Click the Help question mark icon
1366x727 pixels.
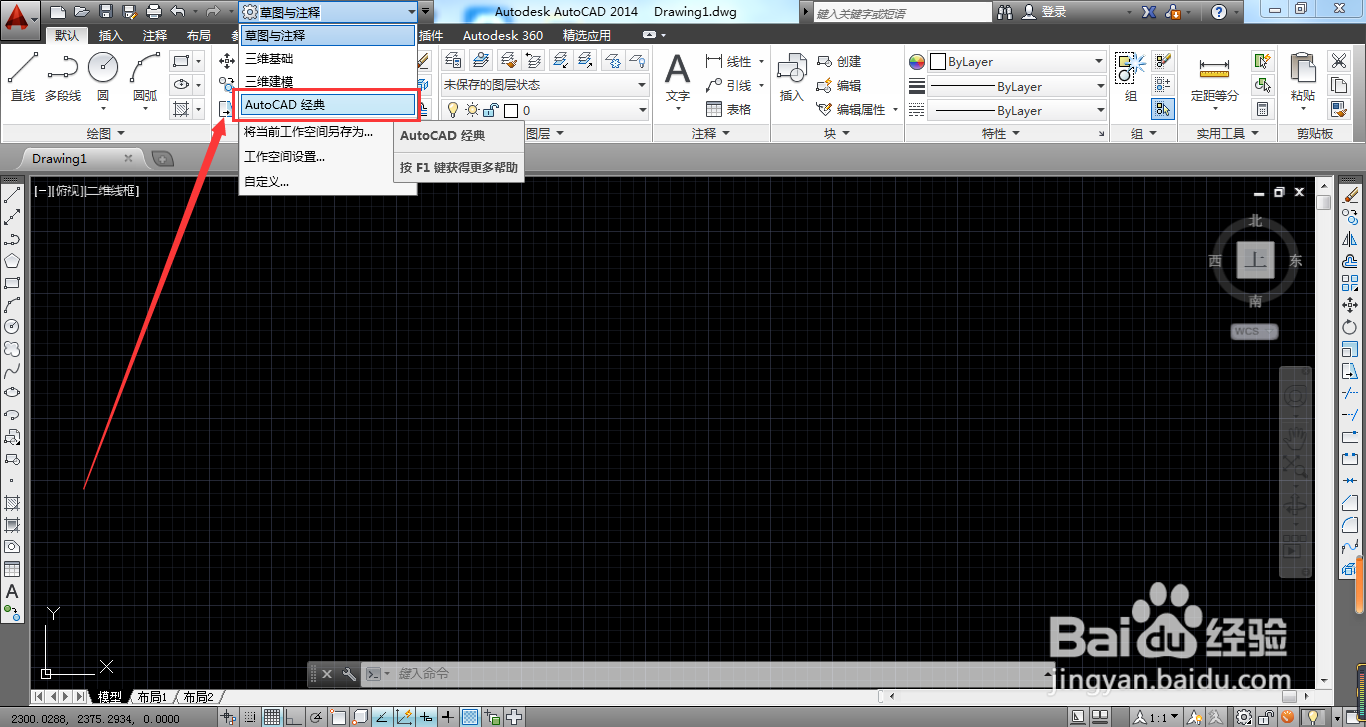pos(1218,12)
